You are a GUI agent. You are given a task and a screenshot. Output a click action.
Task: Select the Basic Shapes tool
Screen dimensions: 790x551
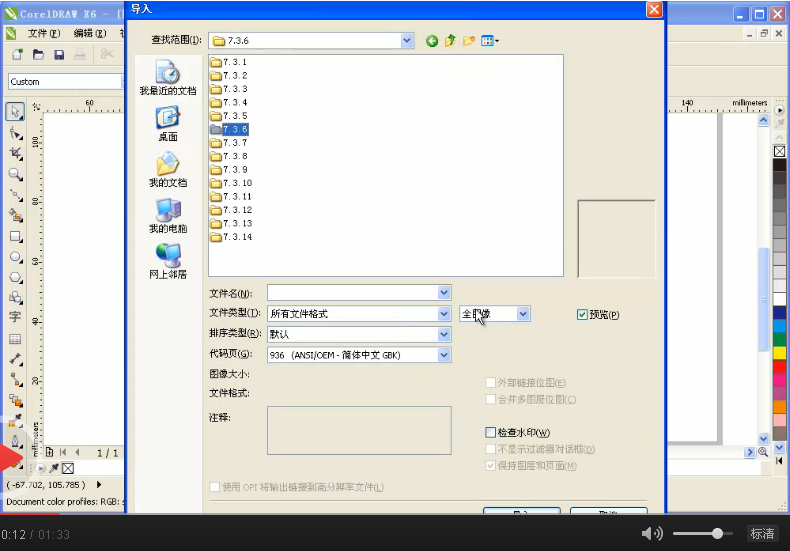pos(15,298)
